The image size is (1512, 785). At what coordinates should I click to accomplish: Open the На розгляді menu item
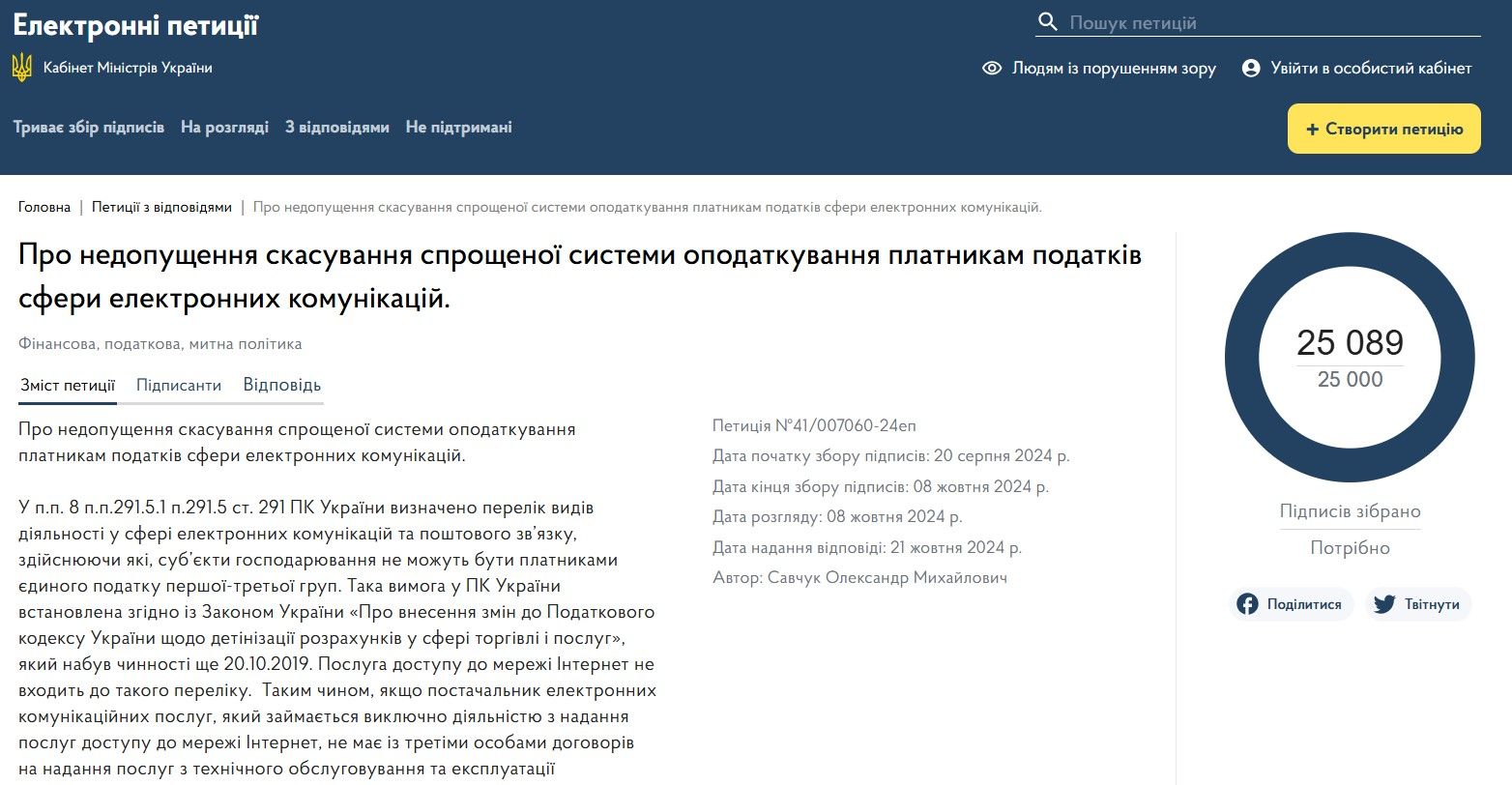point(226,127)
